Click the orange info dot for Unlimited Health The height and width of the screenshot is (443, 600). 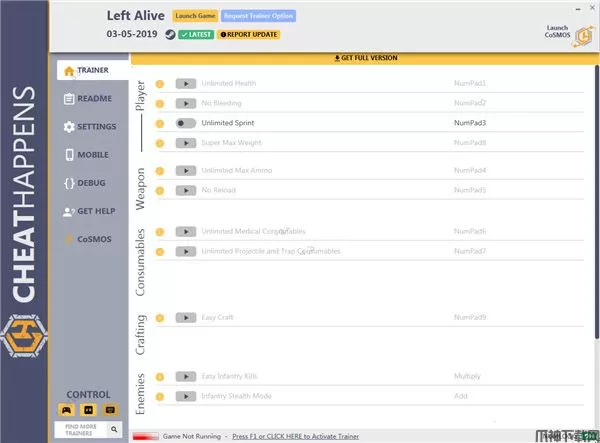[x=160, y=84]
